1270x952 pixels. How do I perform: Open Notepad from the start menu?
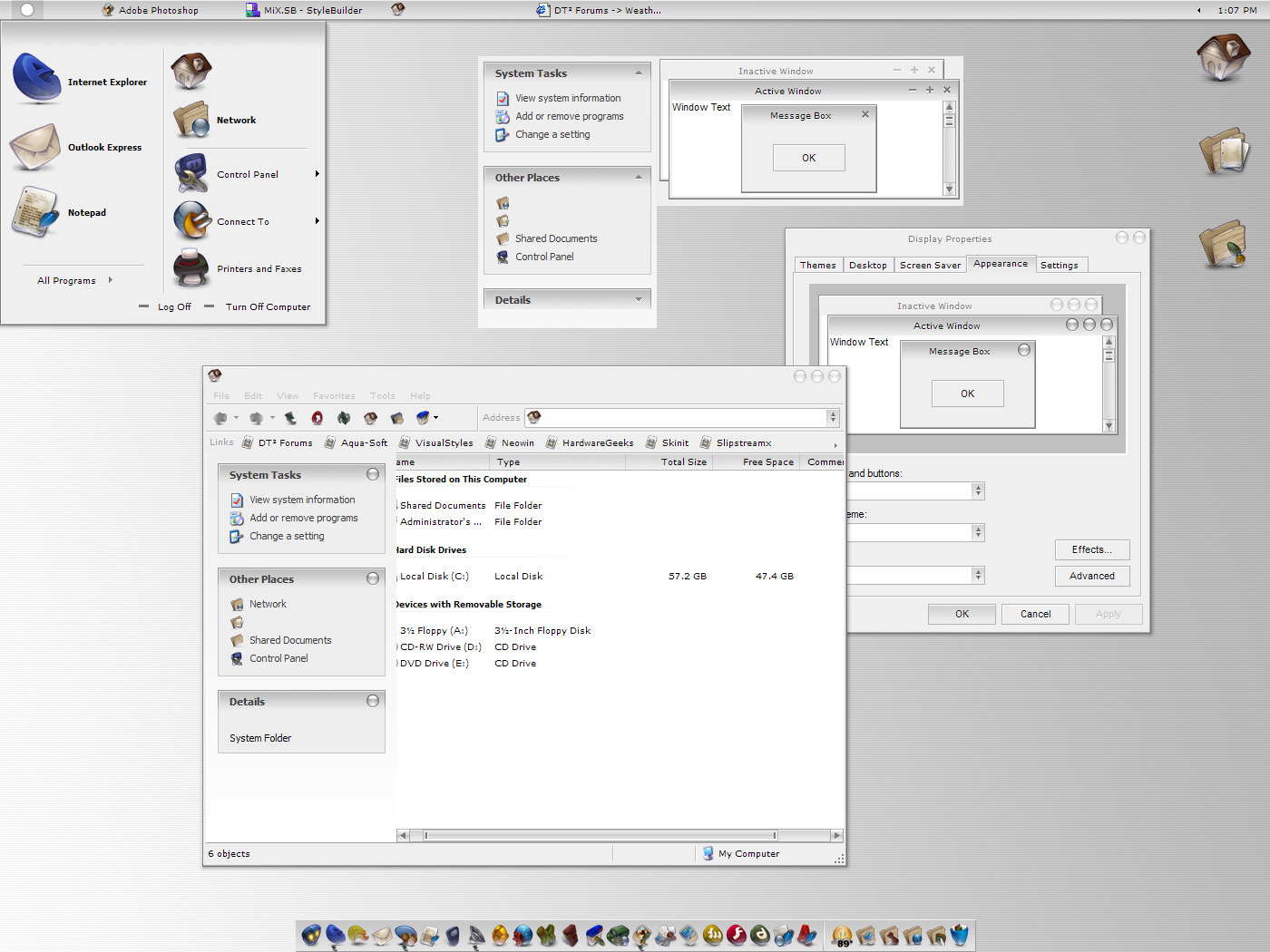[59, 212]
